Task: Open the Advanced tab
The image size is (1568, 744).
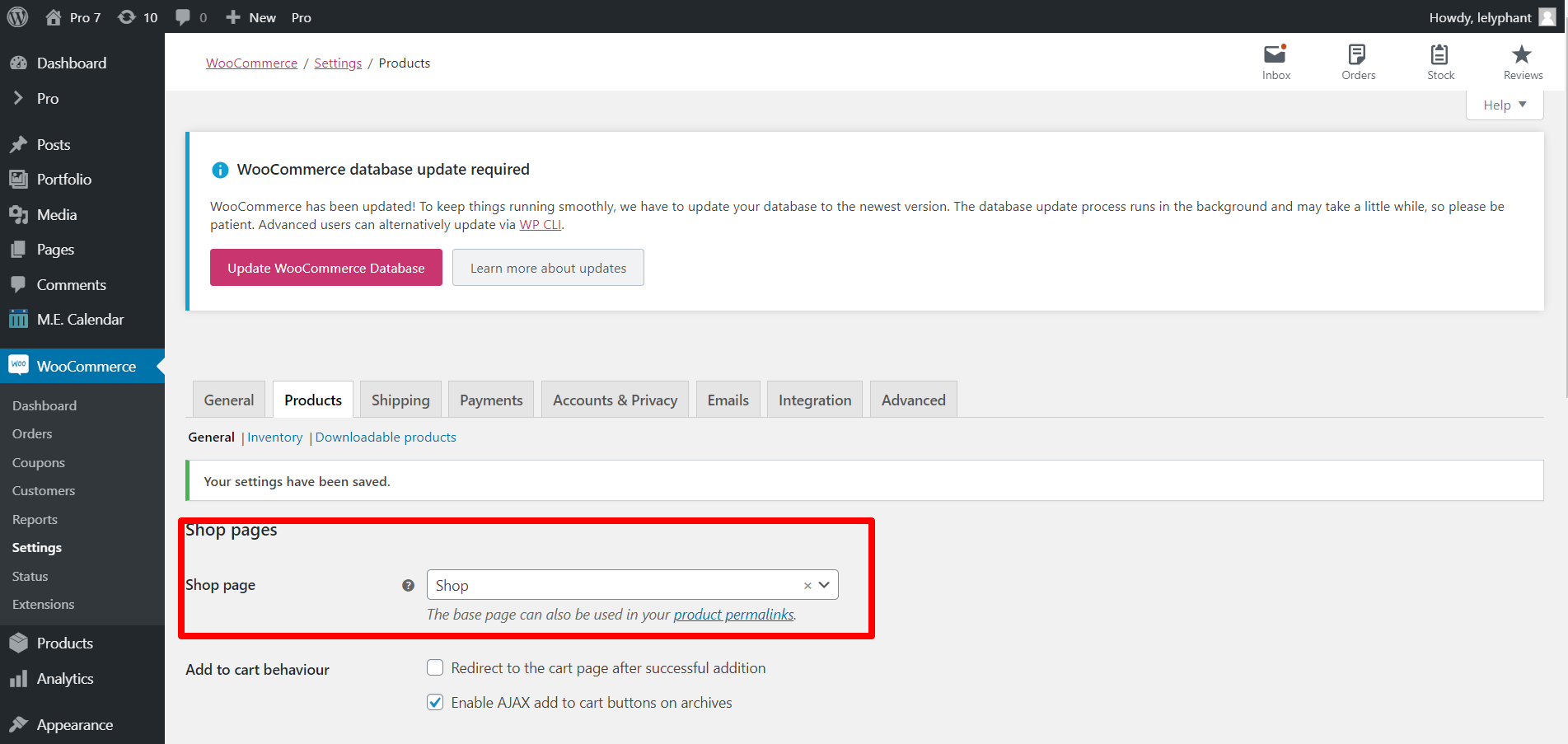Action: [914, 400]
